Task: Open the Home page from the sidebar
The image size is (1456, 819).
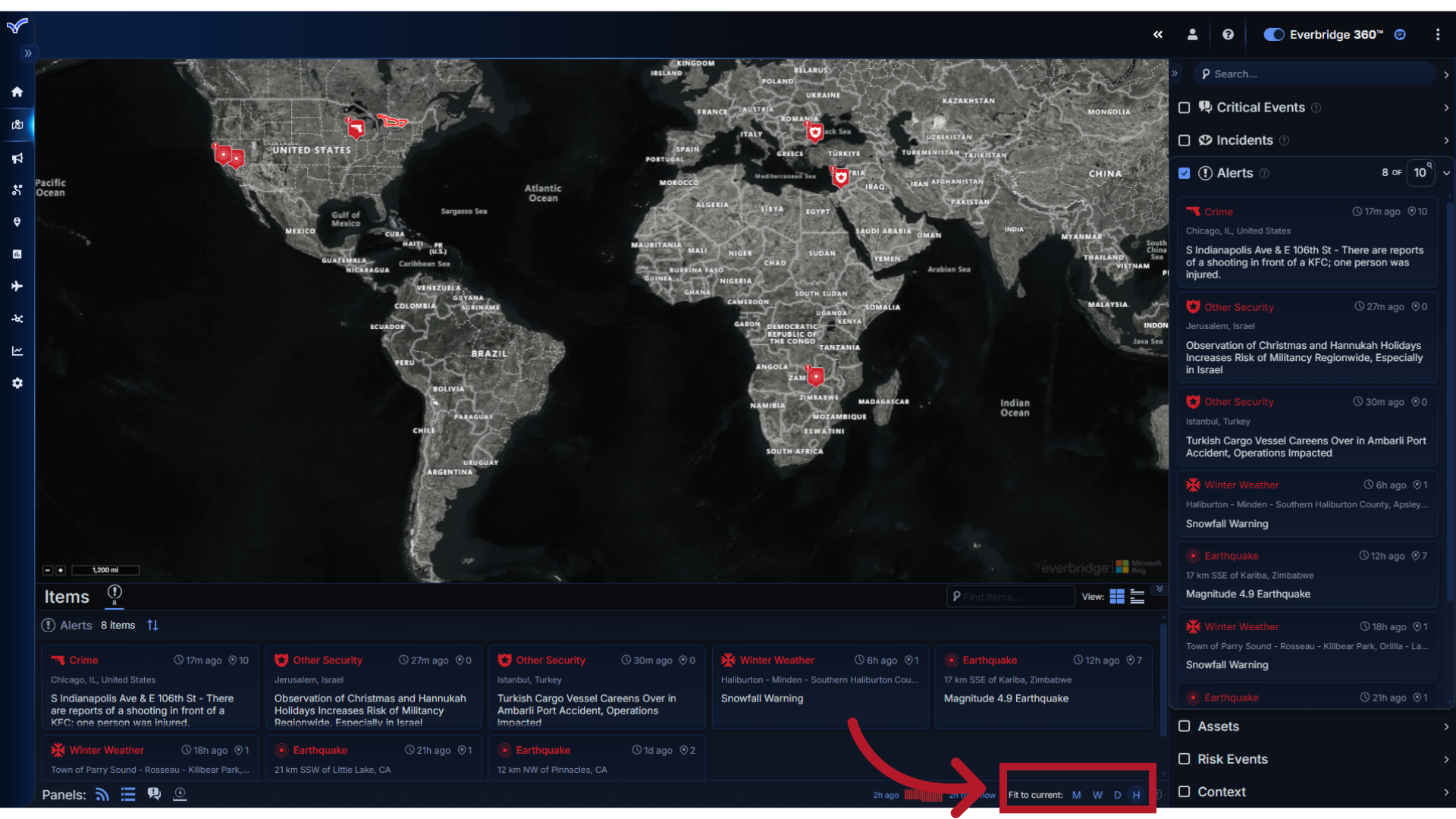Action: point(17,92)
